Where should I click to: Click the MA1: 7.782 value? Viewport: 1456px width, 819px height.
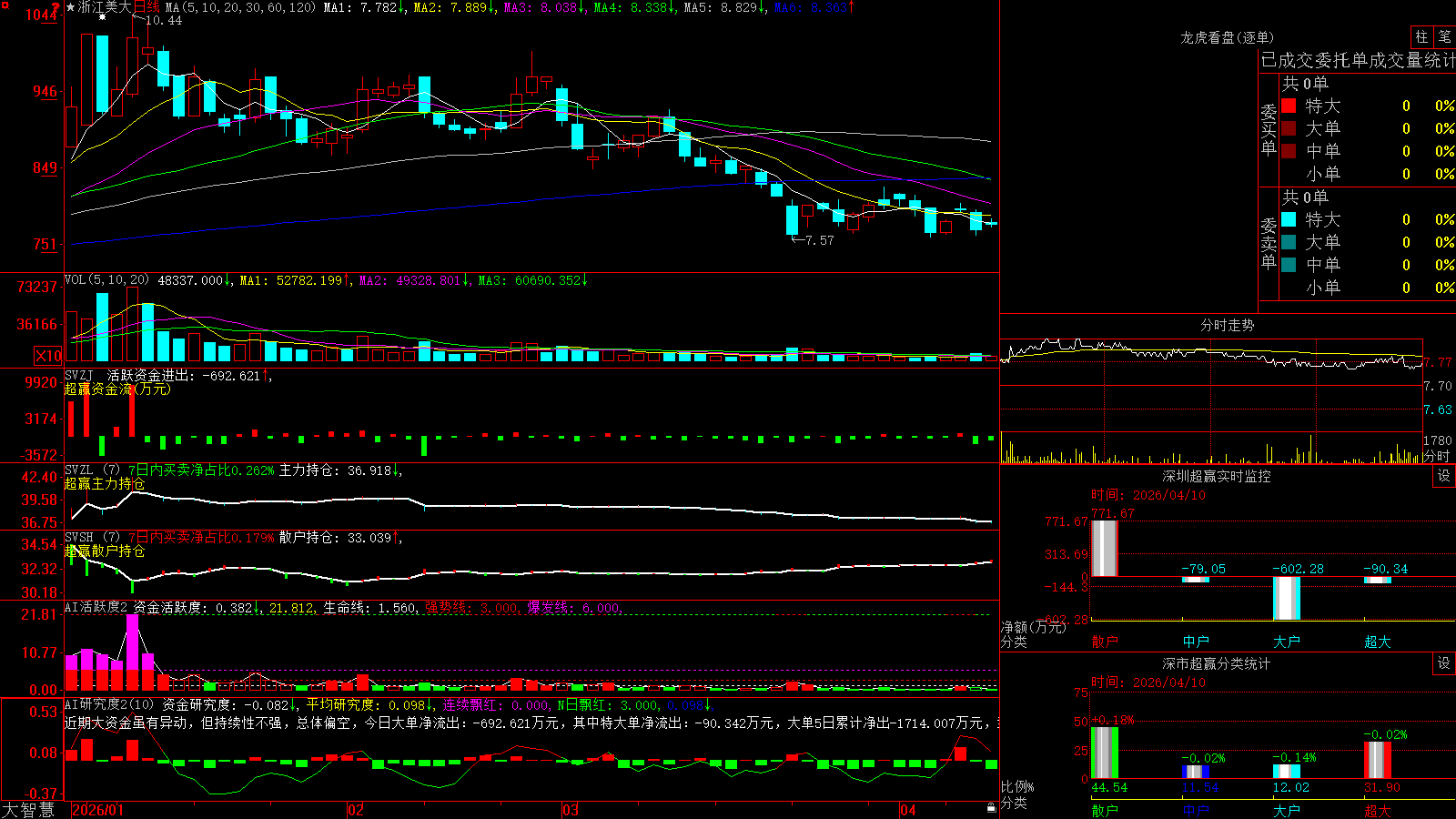click(x=364, y=7)
